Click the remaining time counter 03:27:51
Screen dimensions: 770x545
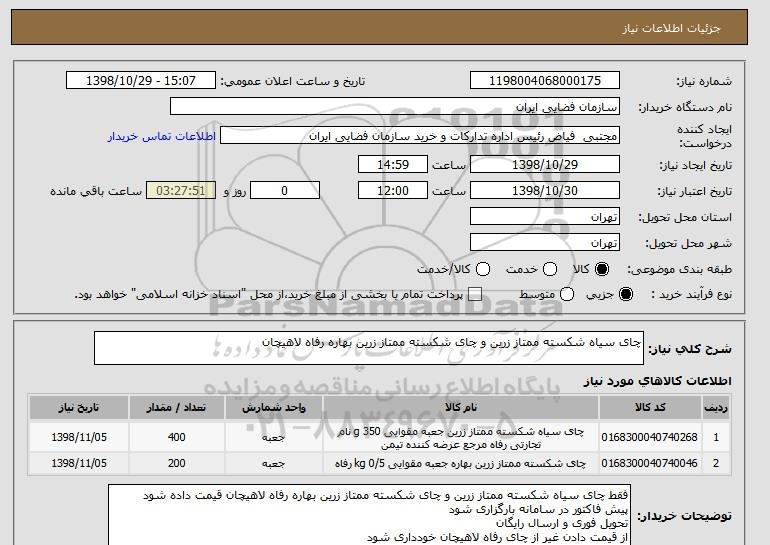181,191
